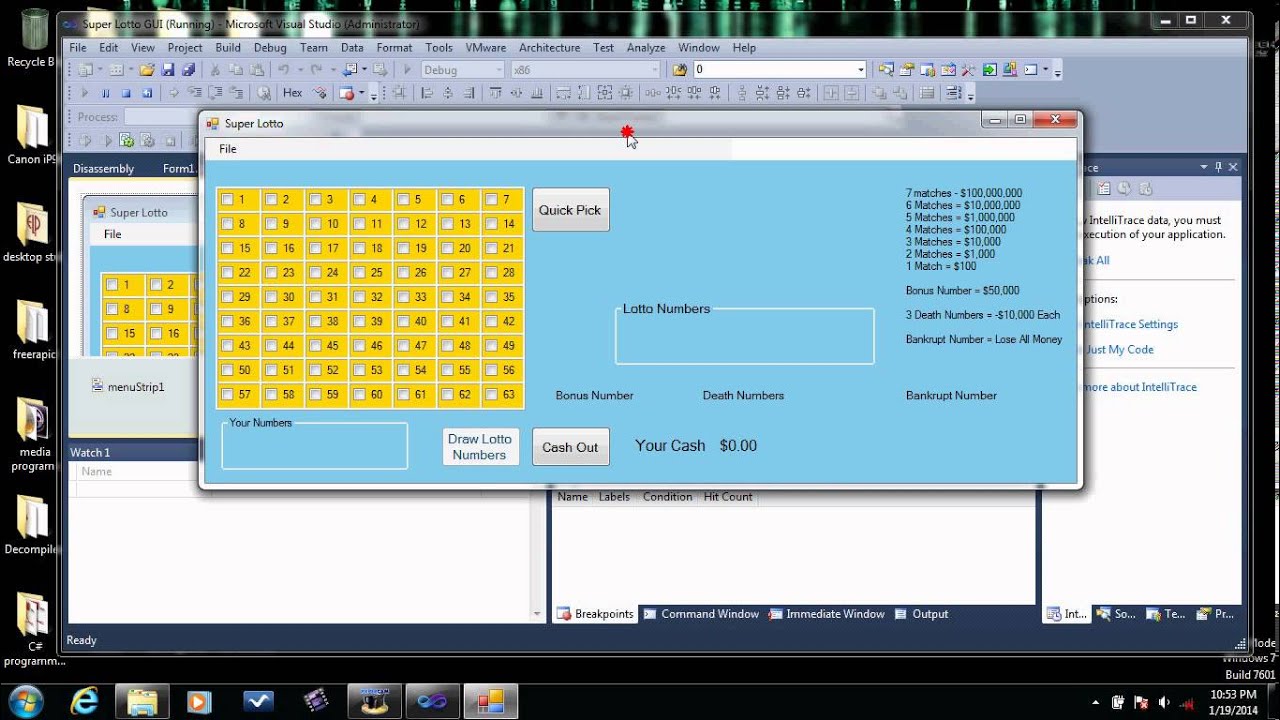
Task: Toggle Hex display in debug toolbar
Action: pyautogui.click(x=293, y=93)
